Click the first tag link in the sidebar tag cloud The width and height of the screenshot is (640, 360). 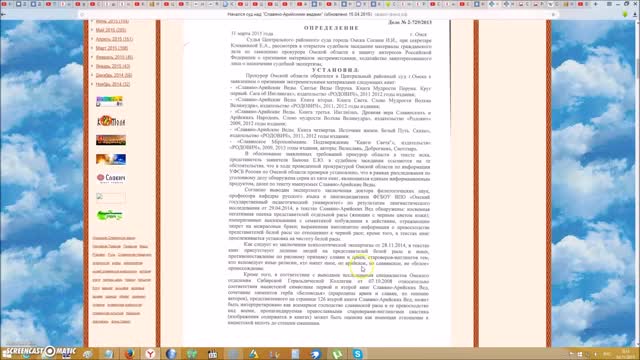coord(114,238)
